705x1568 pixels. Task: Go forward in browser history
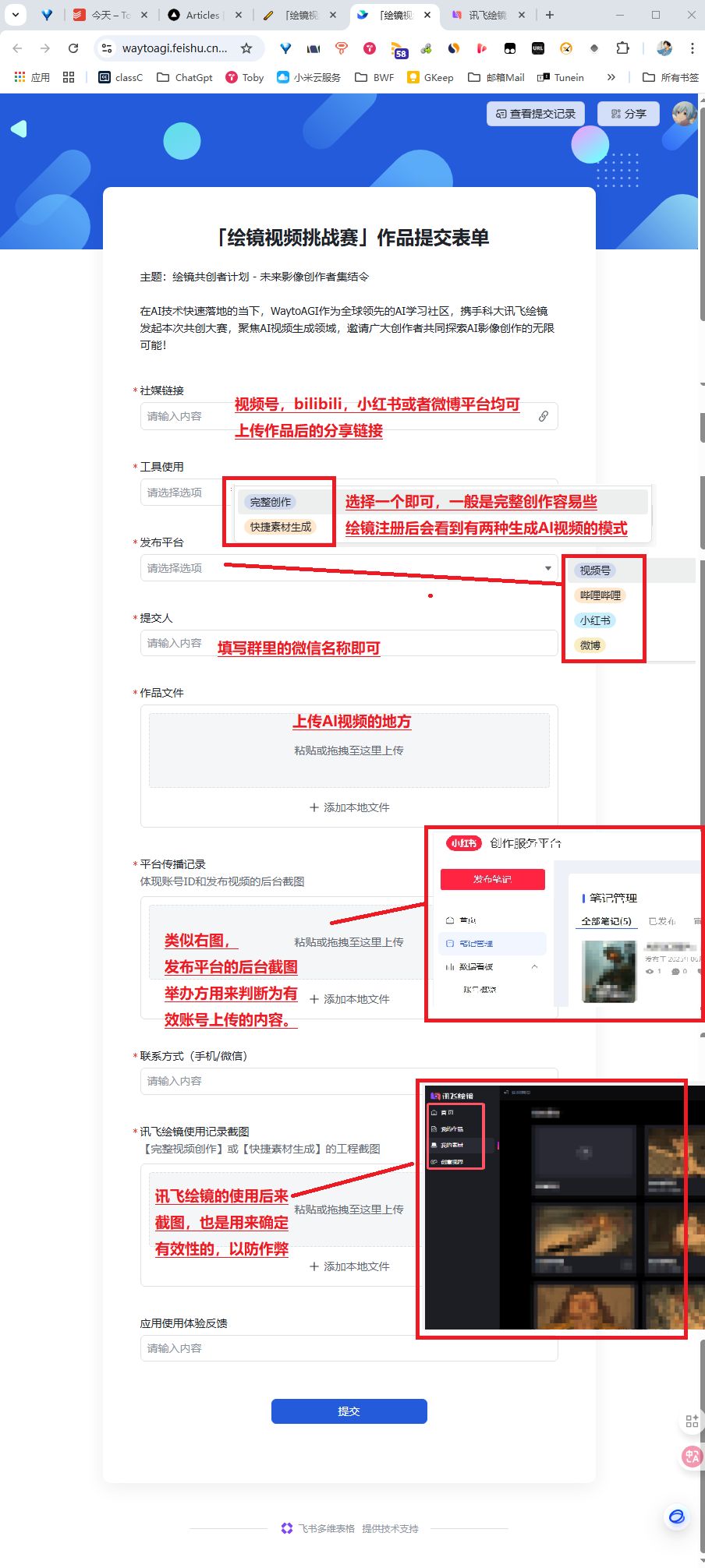[x=45, y=48]
